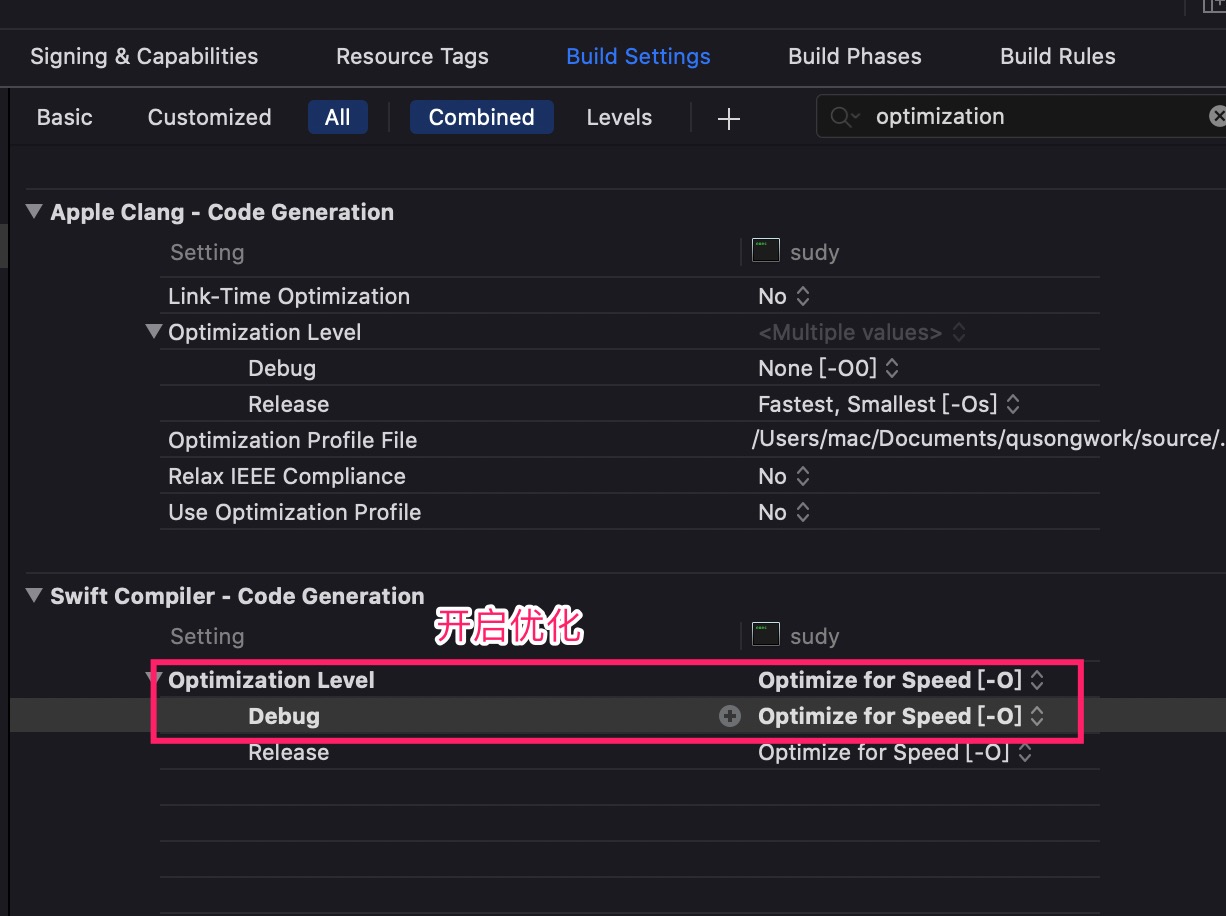Open Link-Time Optimization No dropdown

pos(784,296)
